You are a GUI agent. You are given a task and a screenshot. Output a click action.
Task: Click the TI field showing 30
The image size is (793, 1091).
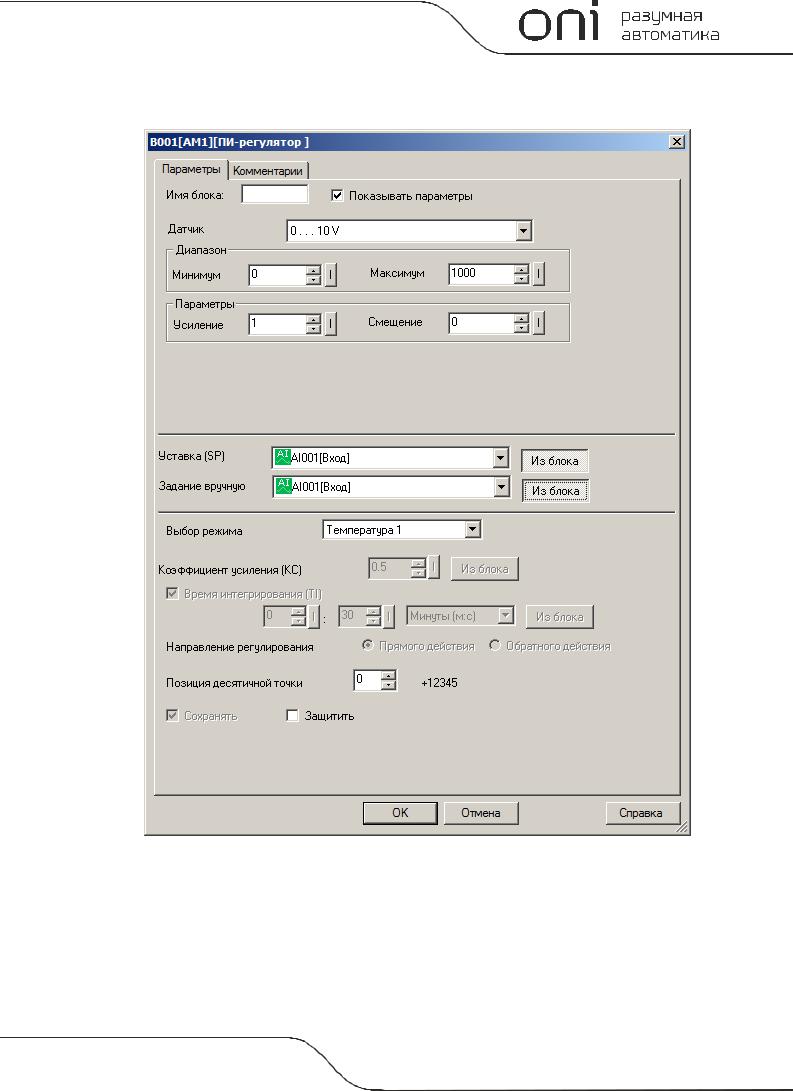tap(352, 616)
